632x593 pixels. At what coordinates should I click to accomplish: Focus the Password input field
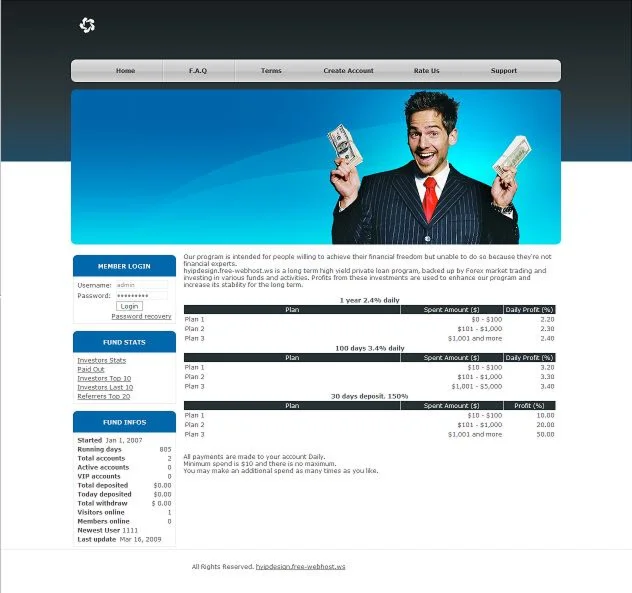142,295
